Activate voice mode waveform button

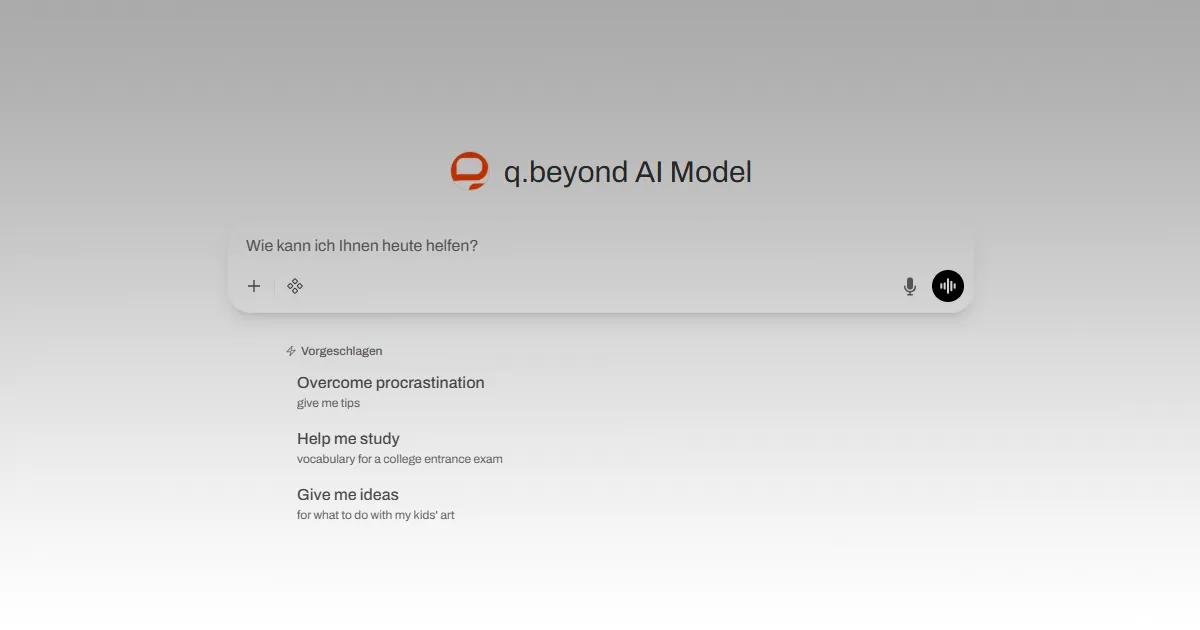948,286
